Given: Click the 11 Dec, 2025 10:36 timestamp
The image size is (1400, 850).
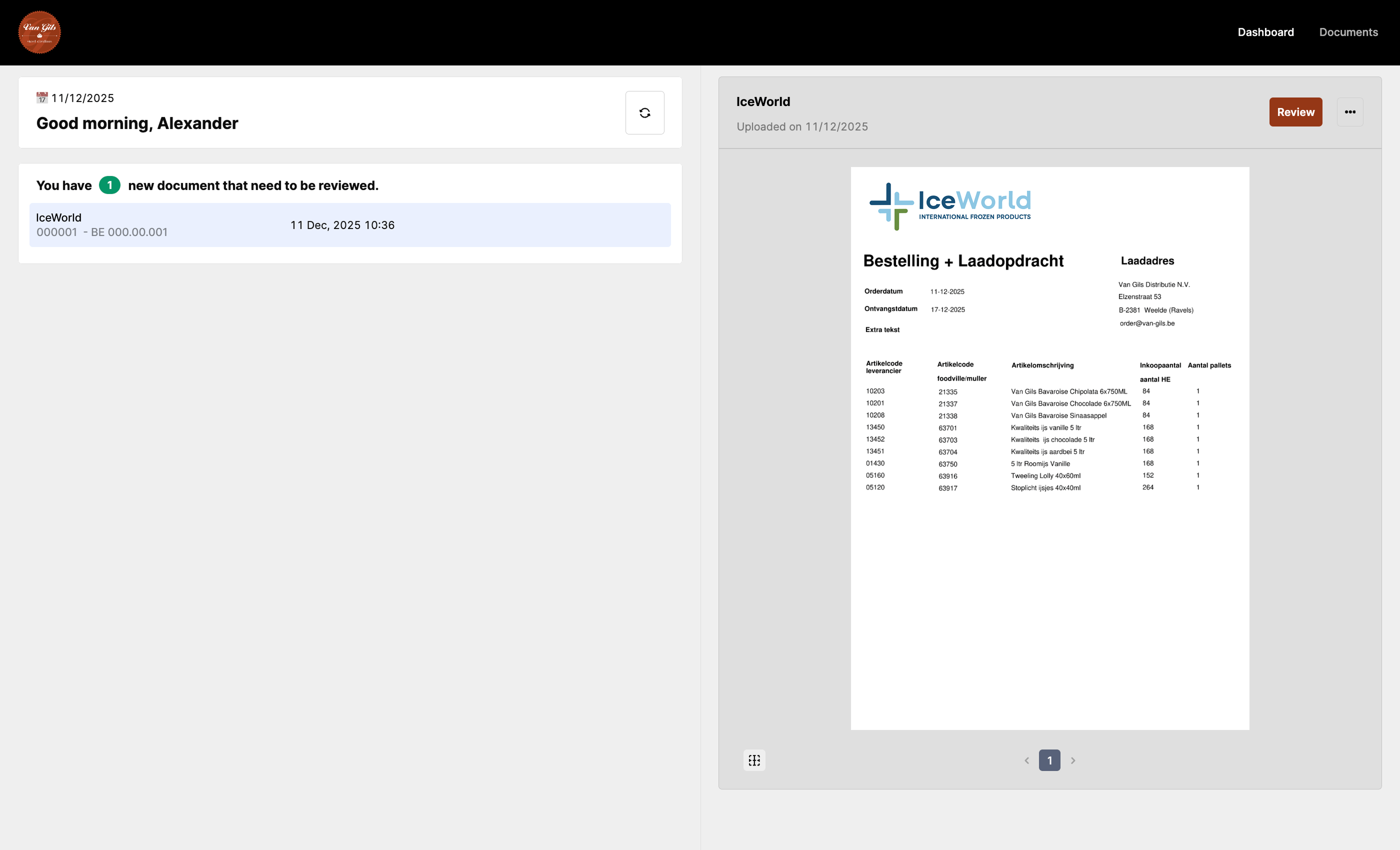Looking at the screenshot, I should [342, 225].
